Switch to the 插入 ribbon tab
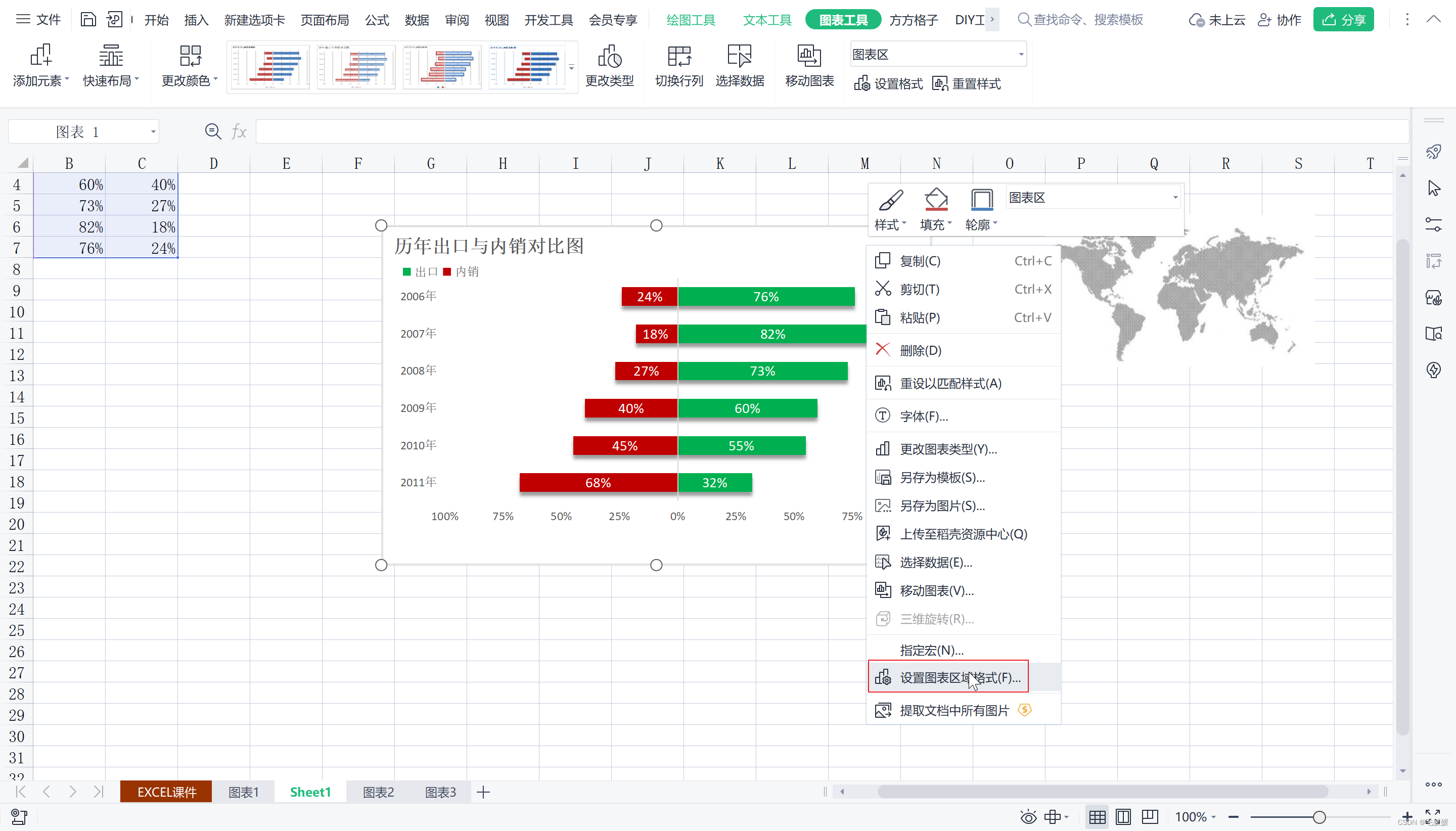The image size is (1456, 831). (196, 20)
